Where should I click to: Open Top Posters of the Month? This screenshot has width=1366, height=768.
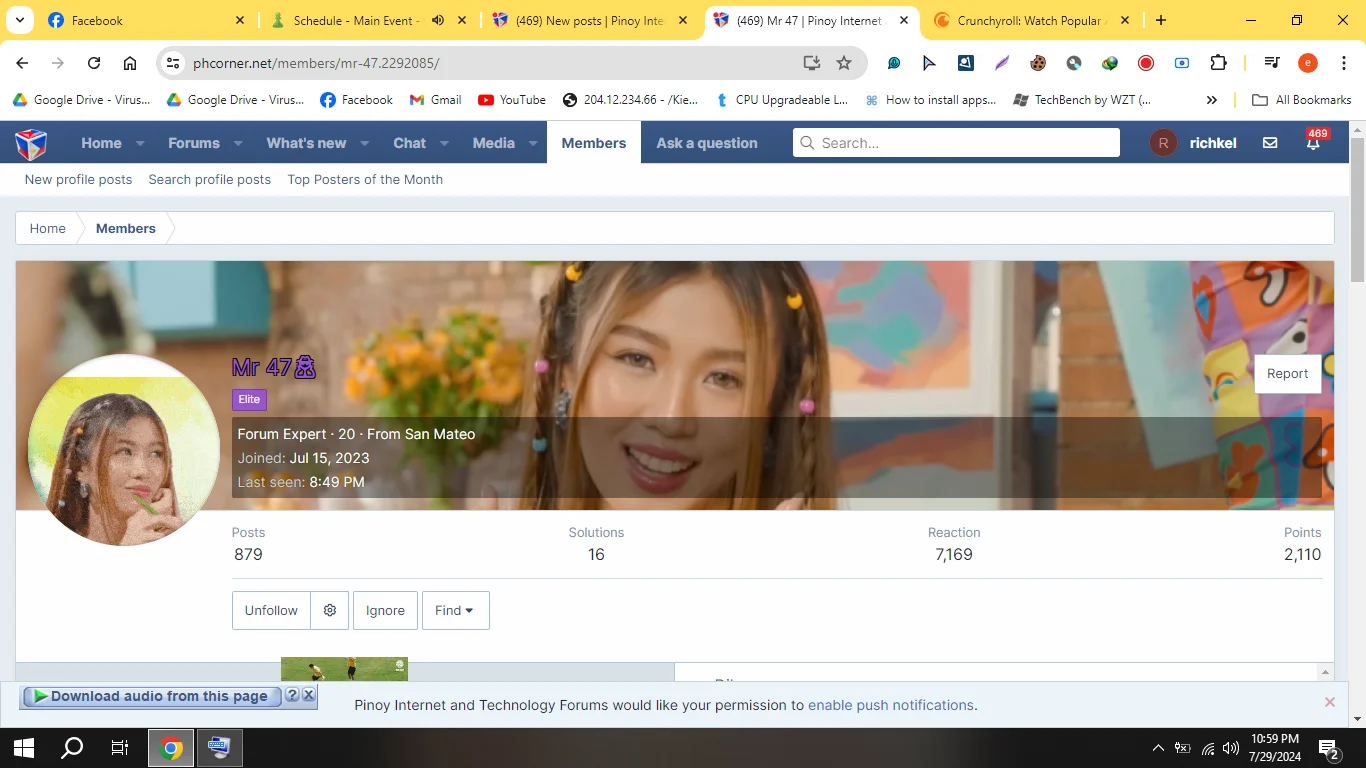pos(365,179)
